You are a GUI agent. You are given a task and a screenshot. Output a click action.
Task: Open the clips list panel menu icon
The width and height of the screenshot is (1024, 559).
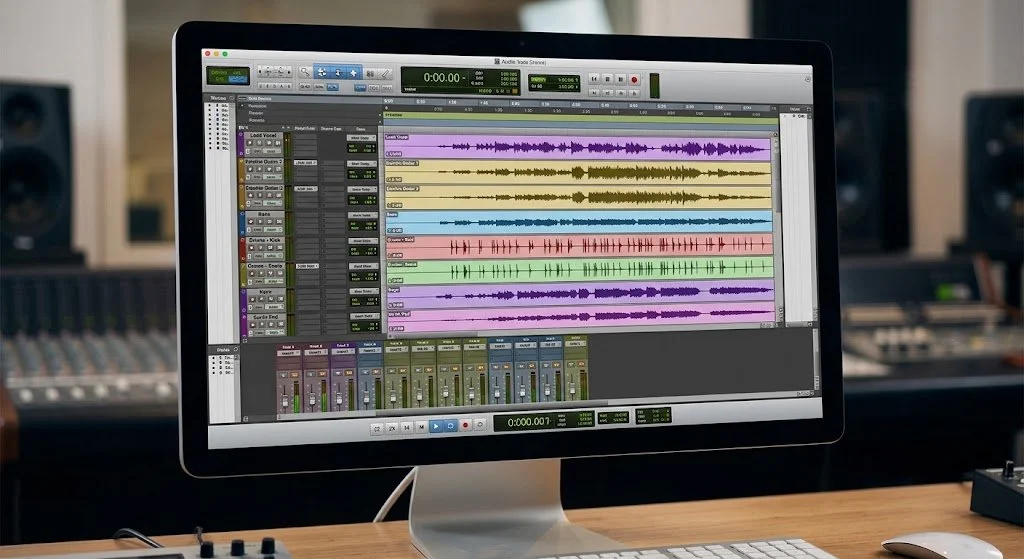coord(808,109)
